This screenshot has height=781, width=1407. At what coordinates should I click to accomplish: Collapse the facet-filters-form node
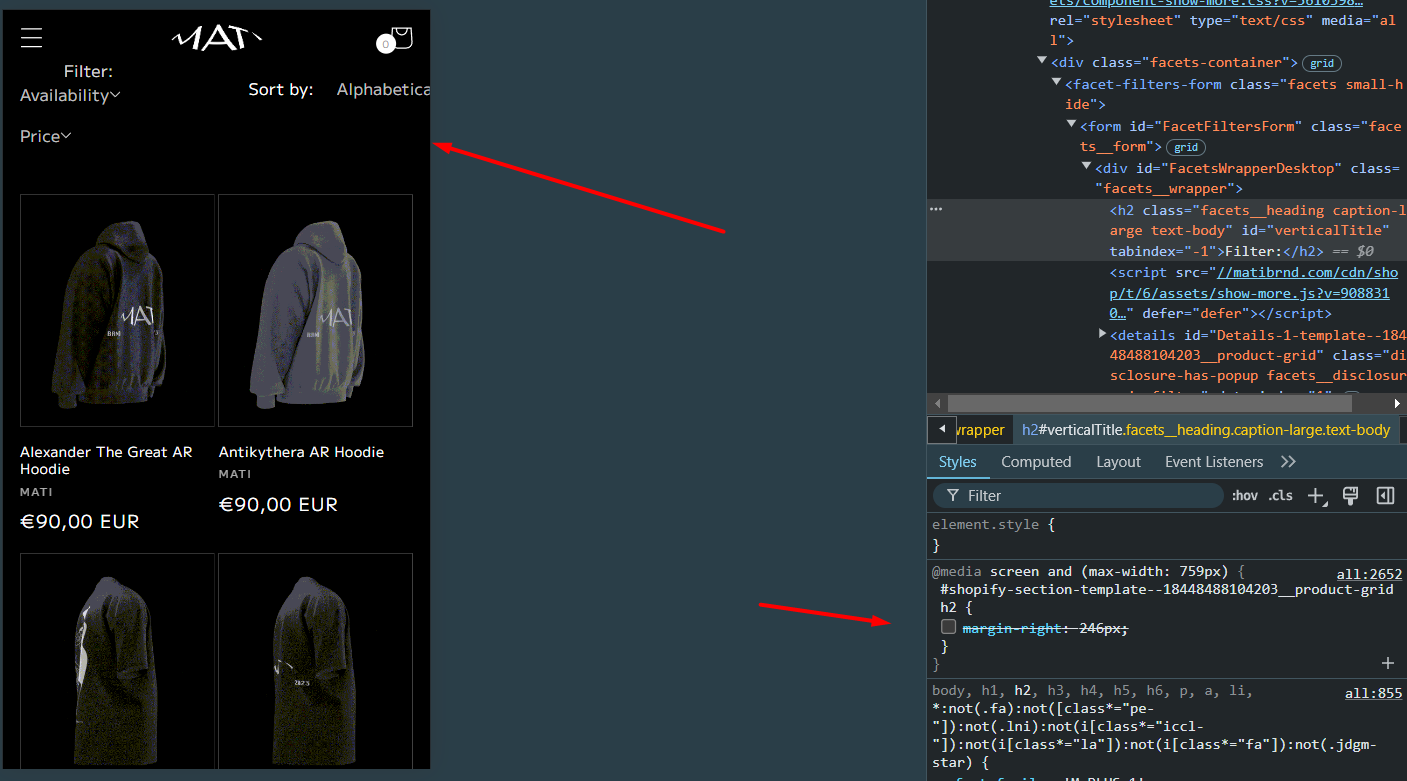click(1057, 83)
